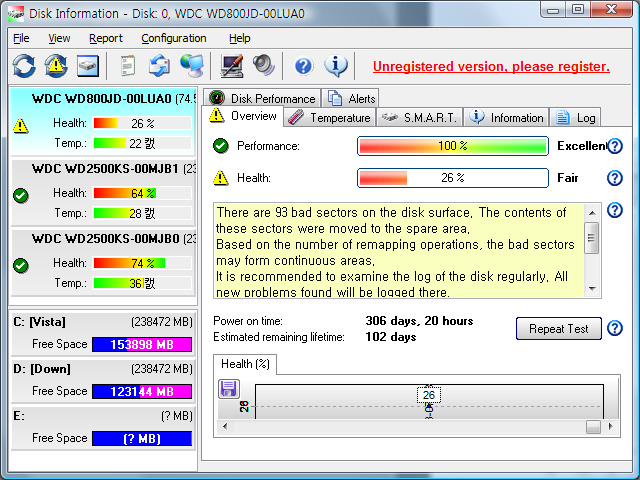Click the 102 days remaining lifetime value
Screen dimensions: 640x480
click(x=391, y=337)
